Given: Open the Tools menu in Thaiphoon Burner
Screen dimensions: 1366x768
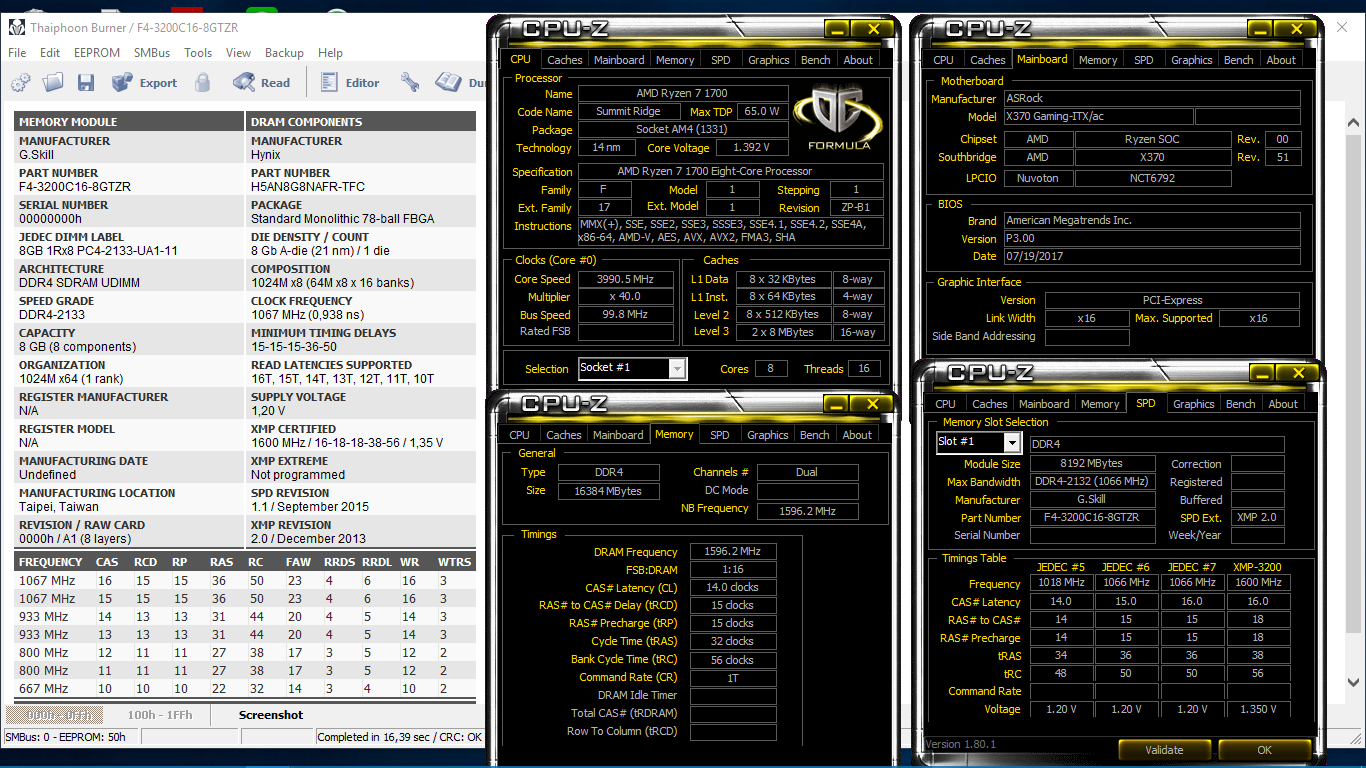Looking at the screenshot, I should [x=198, y=53].
